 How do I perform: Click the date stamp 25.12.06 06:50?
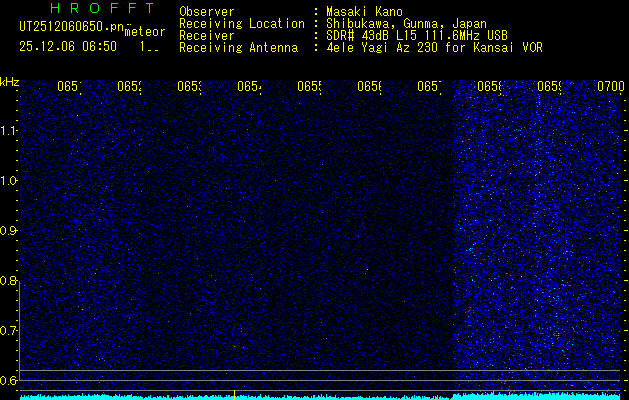pos(68,47)
